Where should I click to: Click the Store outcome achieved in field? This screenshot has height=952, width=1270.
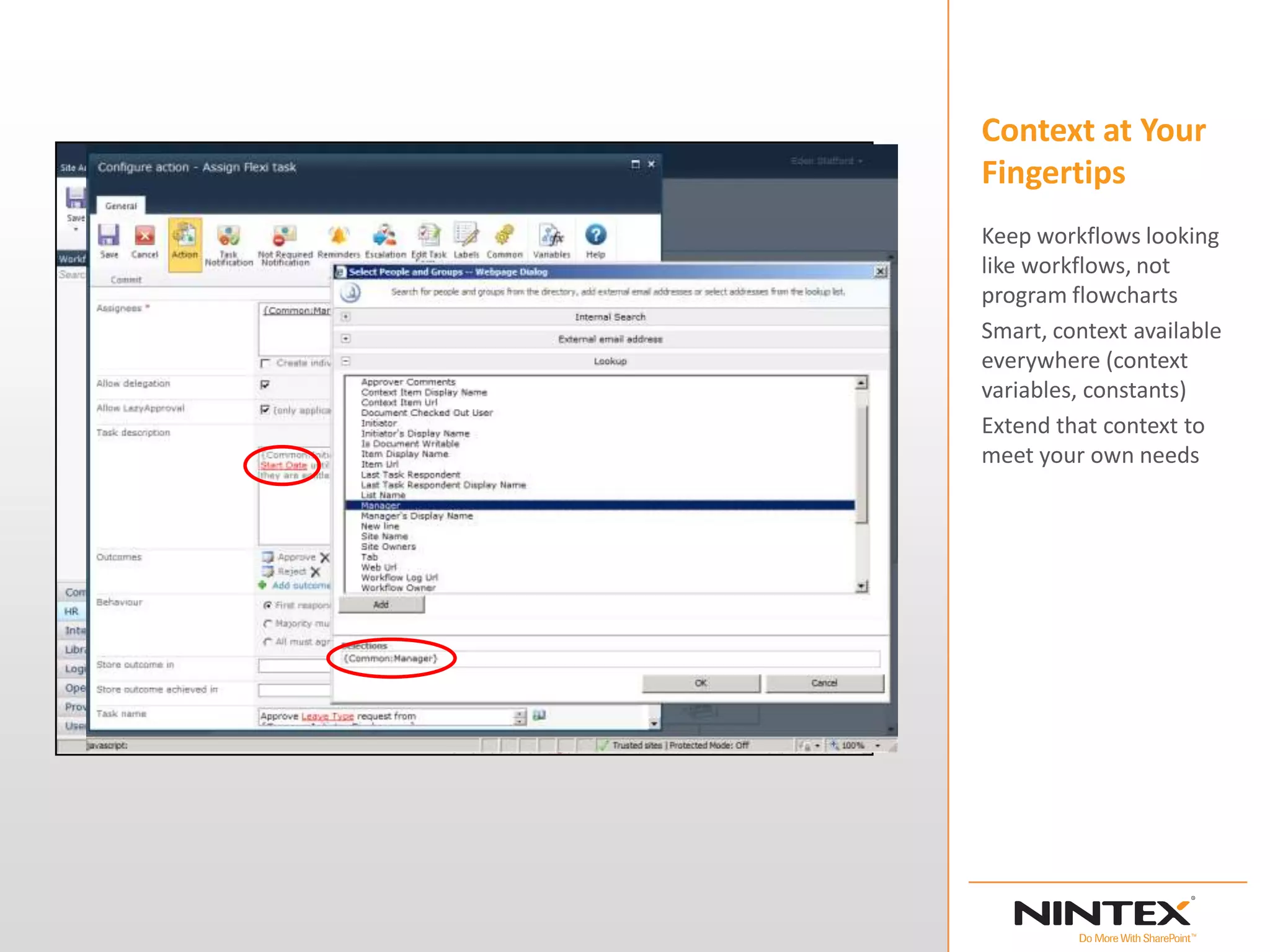tap(295, 690)
